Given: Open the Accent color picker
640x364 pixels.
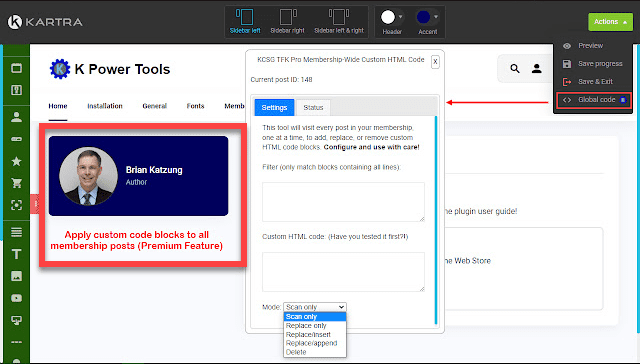Looking at the screenshot, I should [x=427, y=21].
